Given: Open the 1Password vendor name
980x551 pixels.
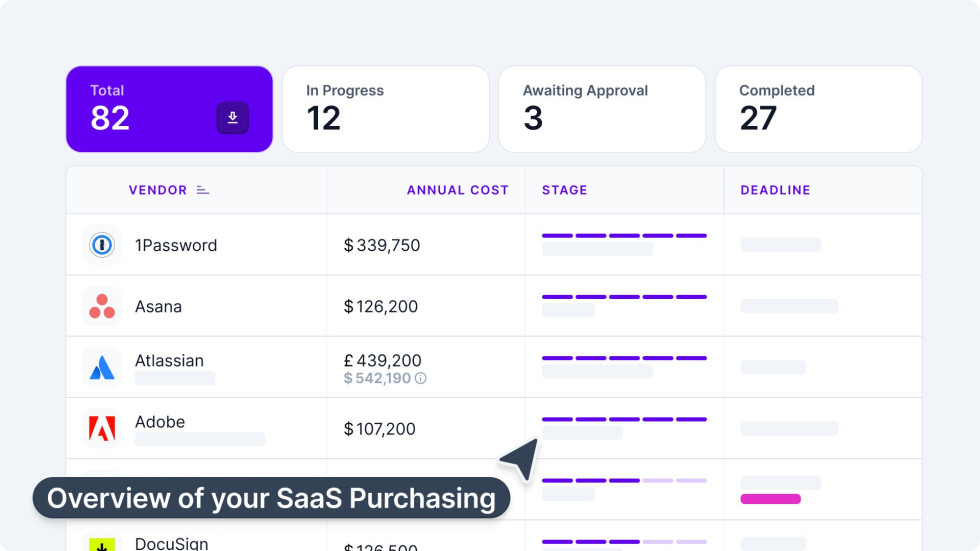Looking at the screenshot, I should pyautogui.click(x=176, y=245).
